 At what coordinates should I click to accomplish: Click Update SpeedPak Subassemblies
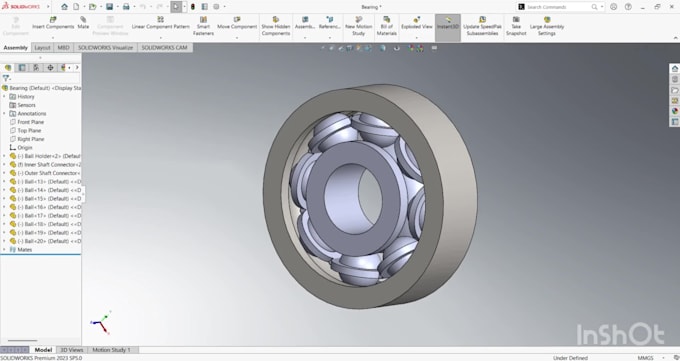tap(482, 26)
